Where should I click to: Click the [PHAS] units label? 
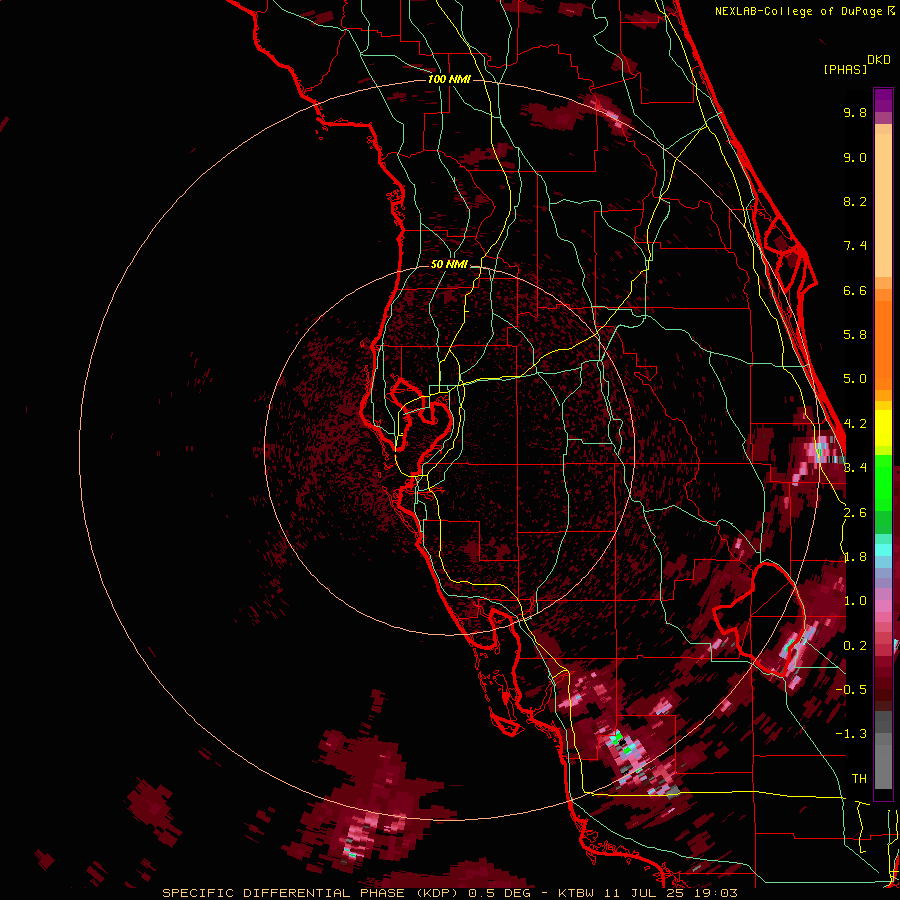click(845, 70)
